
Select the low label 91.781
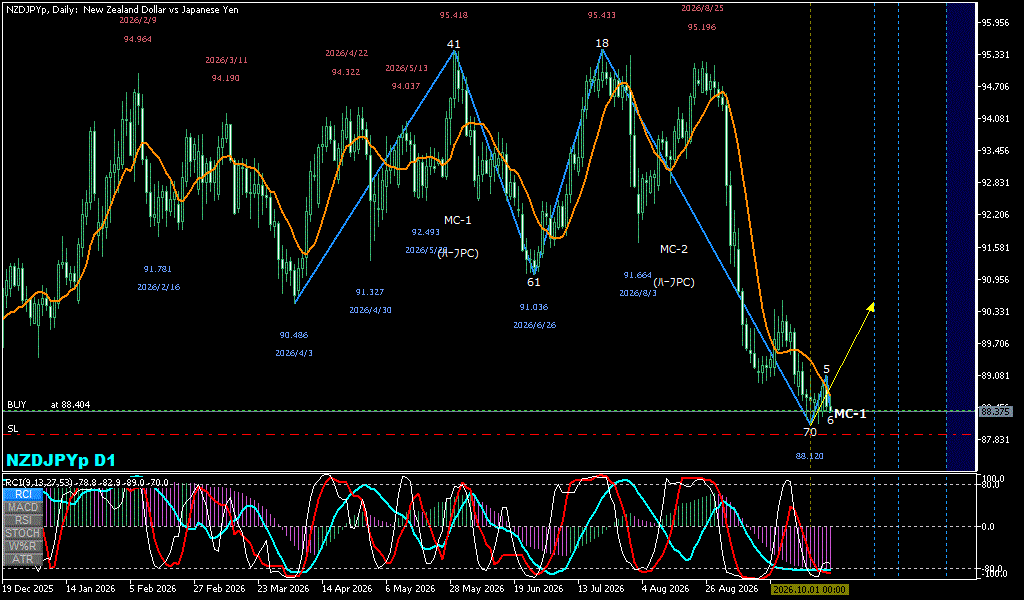pyautogui.click(x=157, y=269)
